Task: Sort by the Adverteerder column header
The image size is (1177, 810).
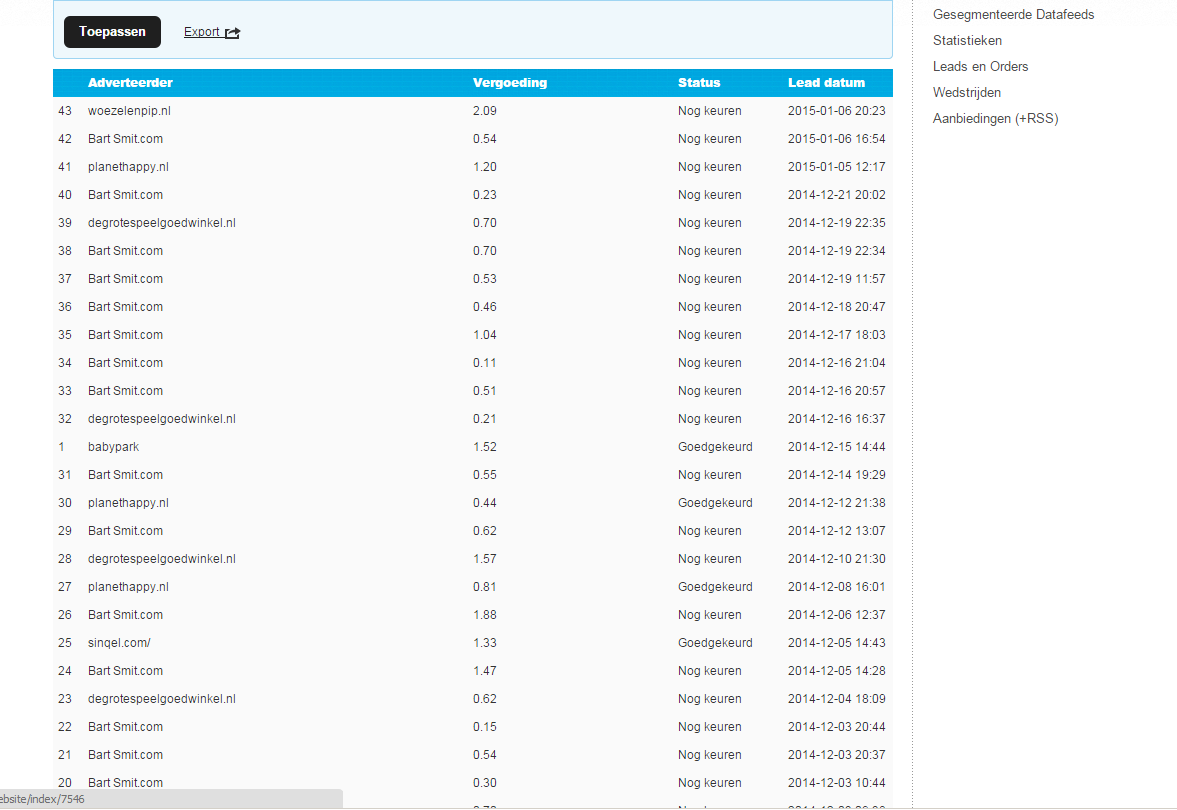Action: 130,83
